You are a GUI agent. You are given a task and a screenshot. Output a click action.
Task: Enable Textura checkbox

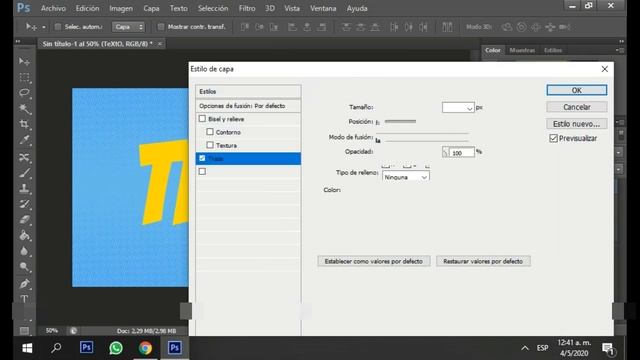pos(210,145)
